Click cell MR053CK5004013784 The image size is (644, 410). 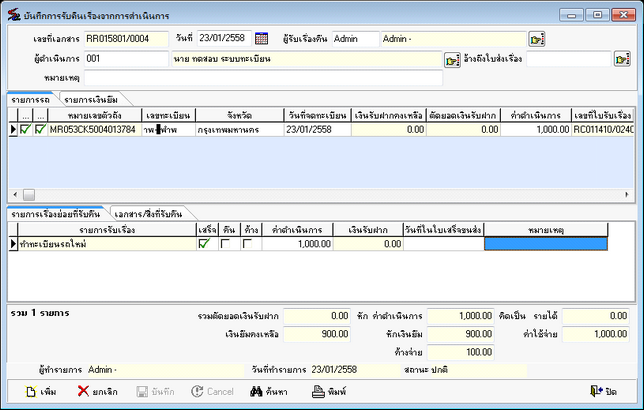point(94,129)
